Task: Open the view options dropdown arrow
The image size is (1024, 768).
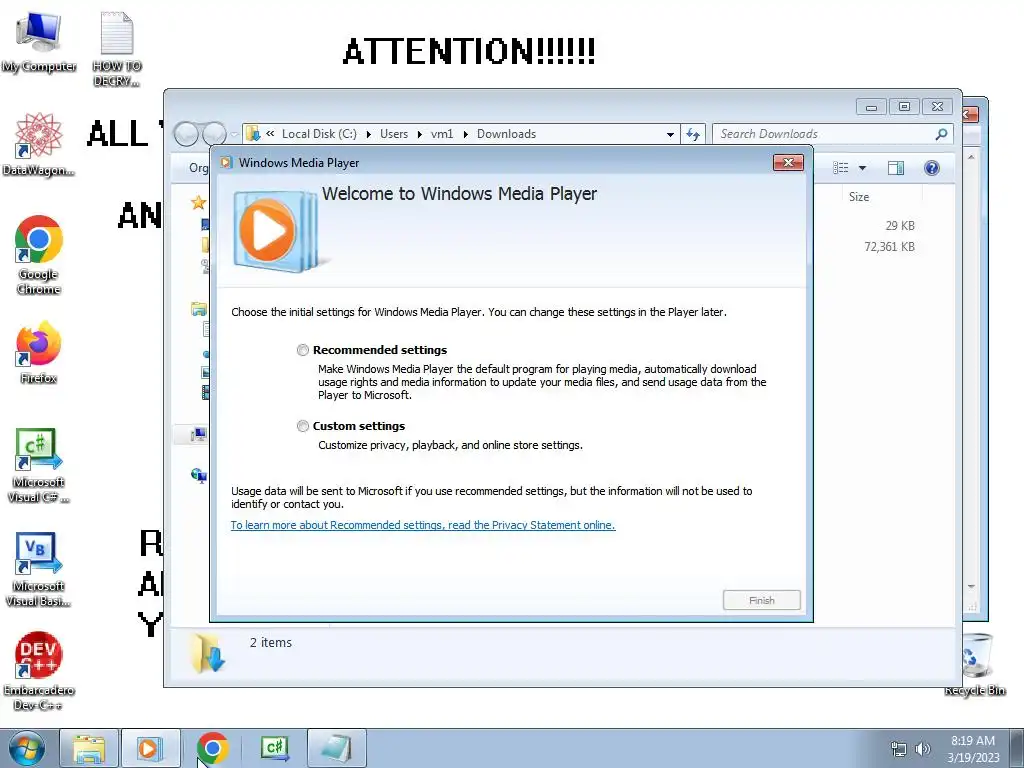Action: click(862, 168)
